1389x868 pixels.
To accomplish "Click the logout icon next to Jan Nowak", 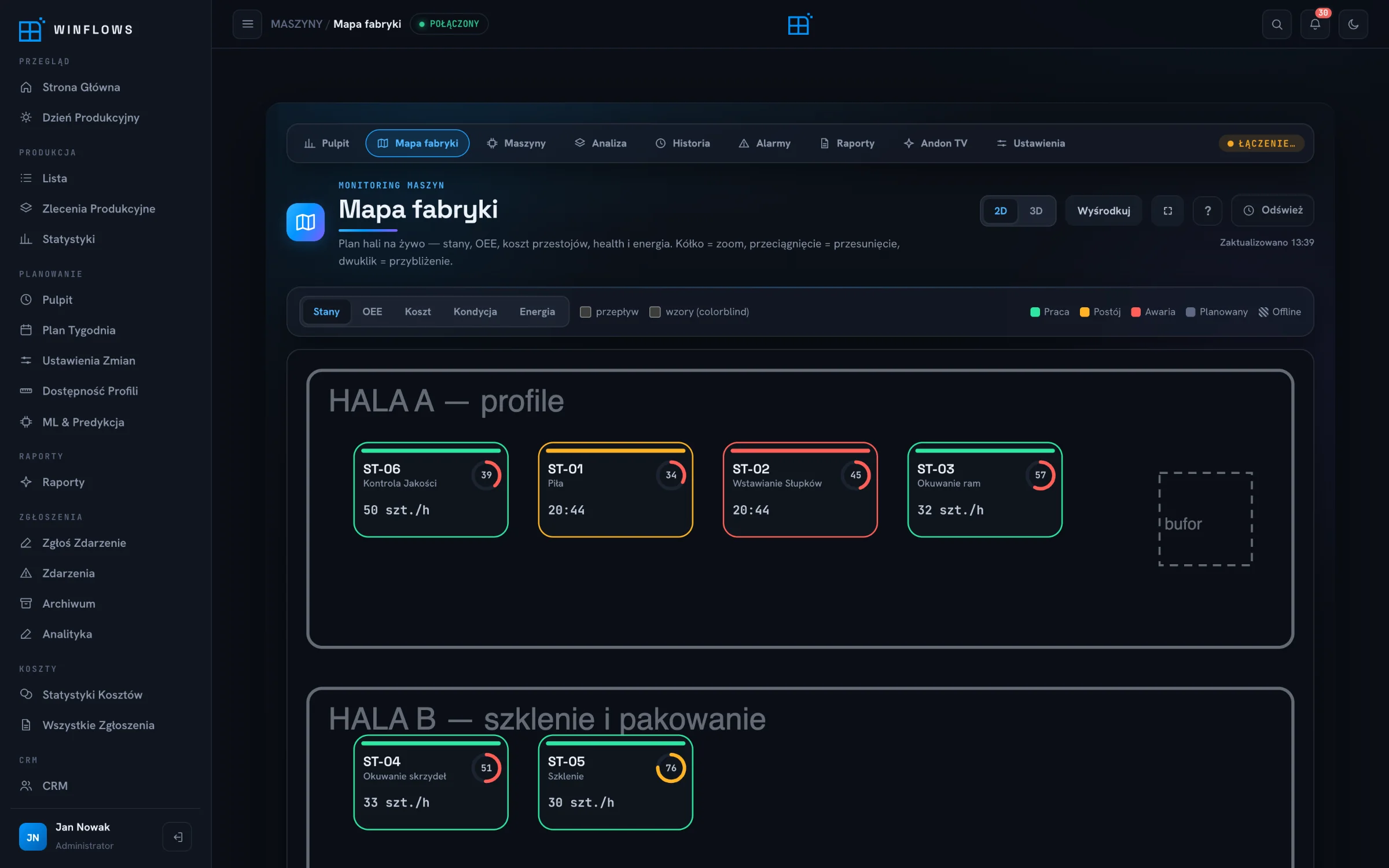I will pos(177,837).
